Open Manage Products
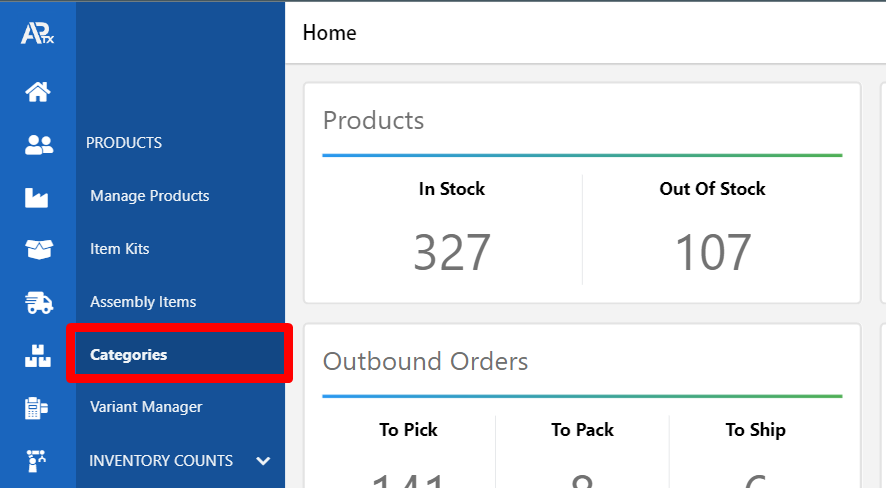The width and height of the screenshot is (886, 488). pos(150,196)
